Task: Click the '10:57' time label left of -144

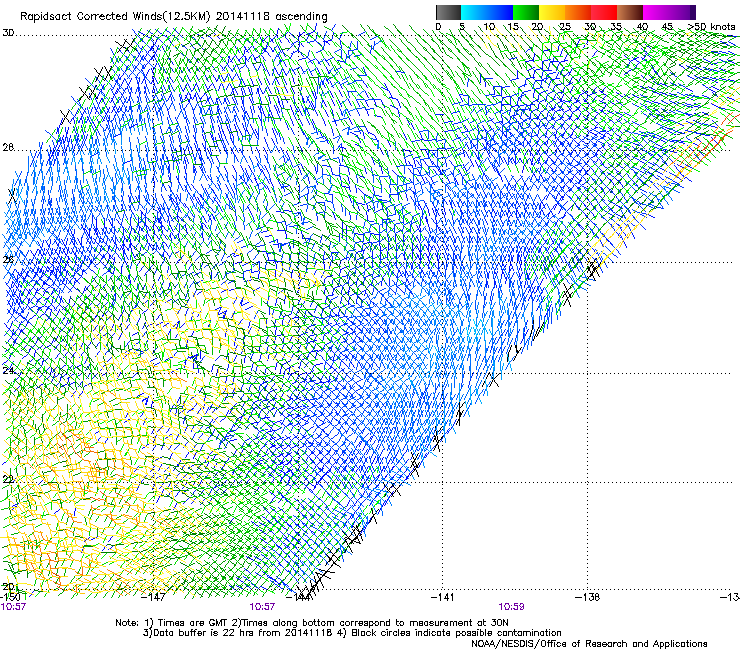Action: 262,607
